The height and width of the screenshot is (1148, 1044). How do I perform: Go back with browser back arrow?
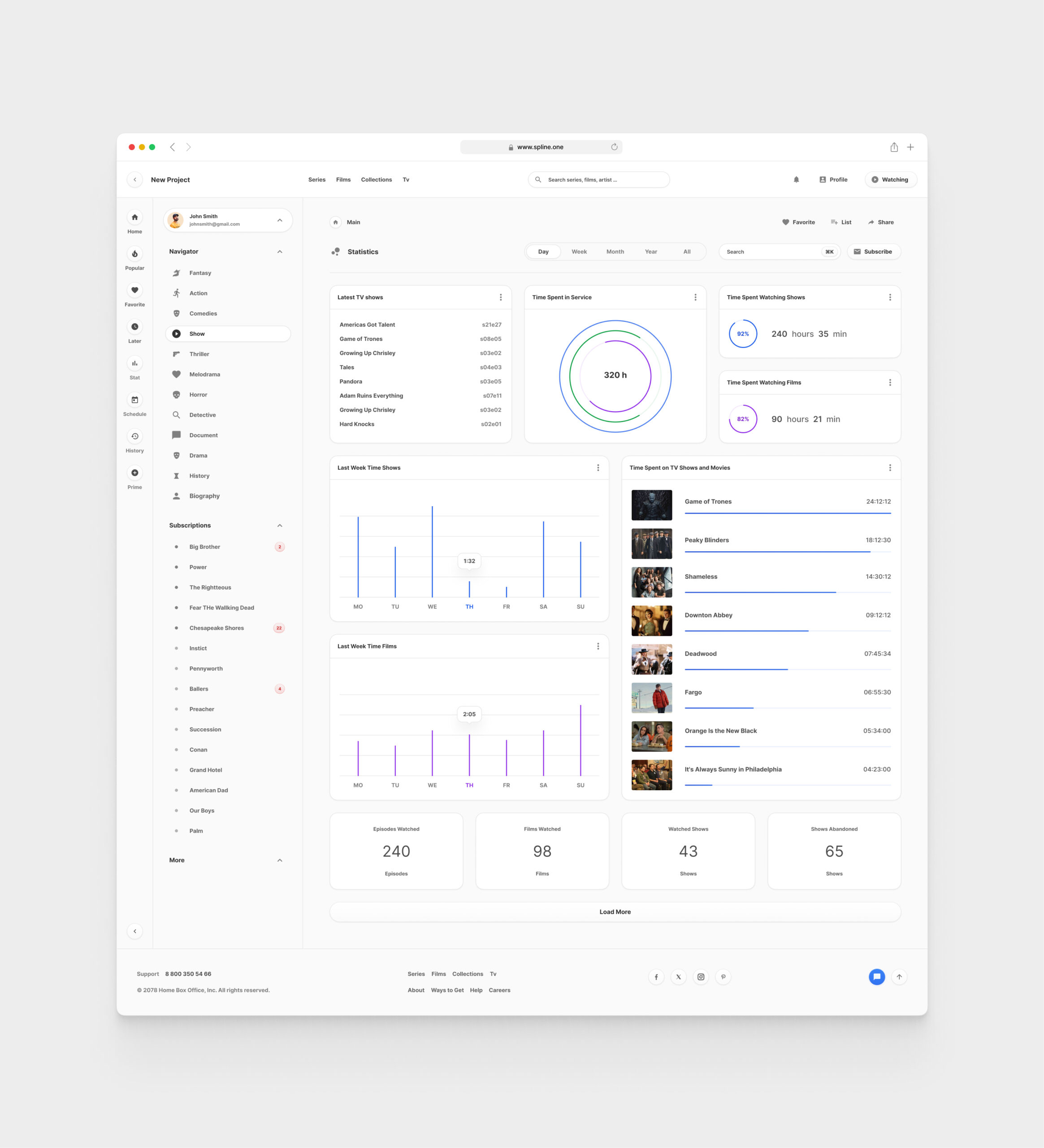click(173, 147)
